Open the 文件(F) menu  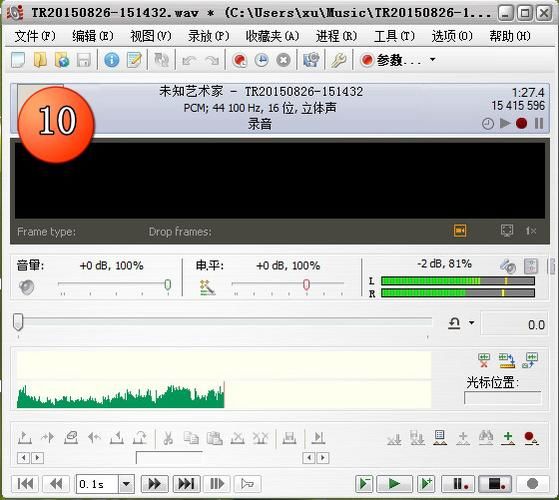[x=35, y=36]
